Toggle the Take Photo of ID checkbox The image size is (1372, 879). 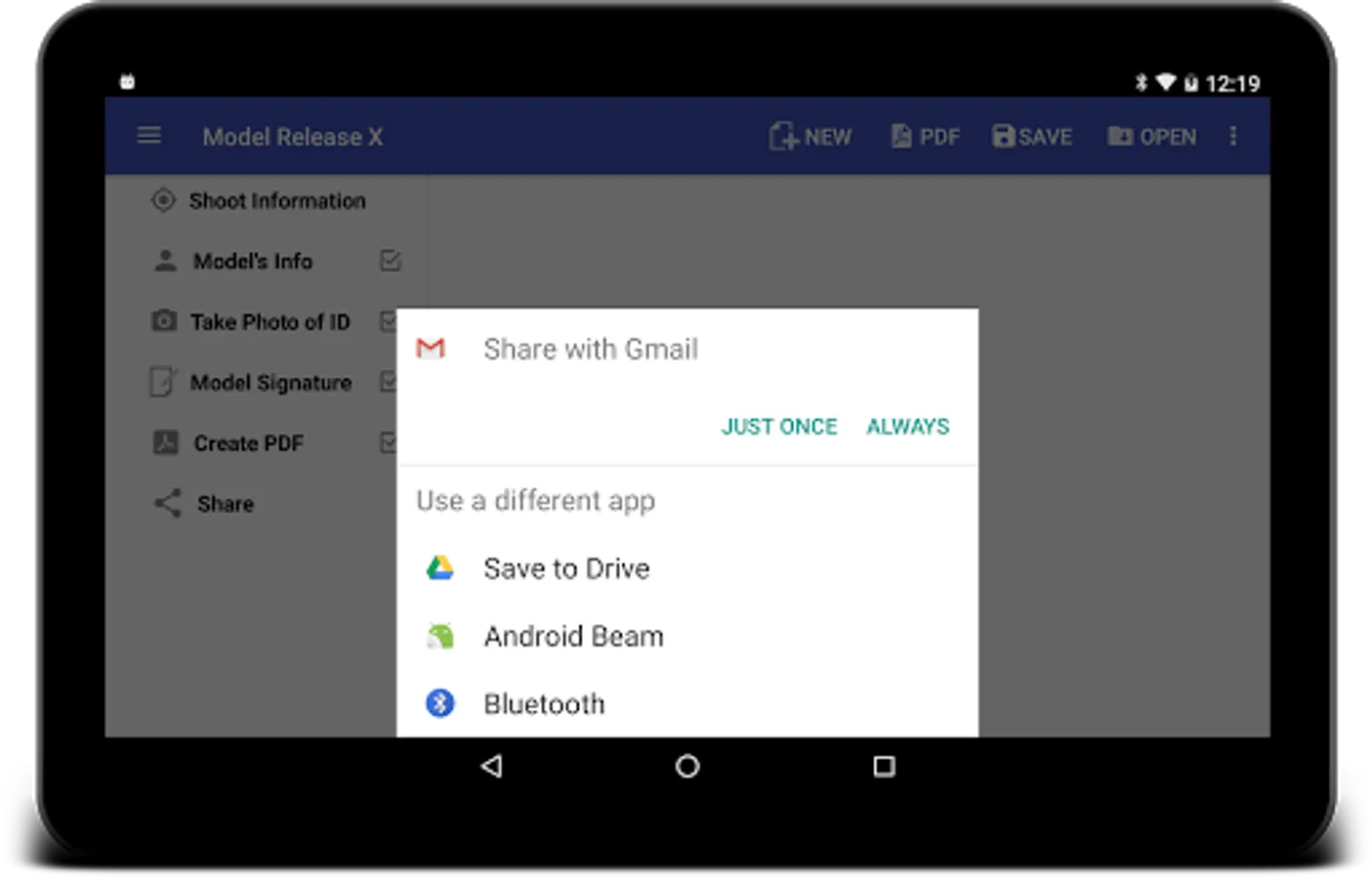click(388, 321)
